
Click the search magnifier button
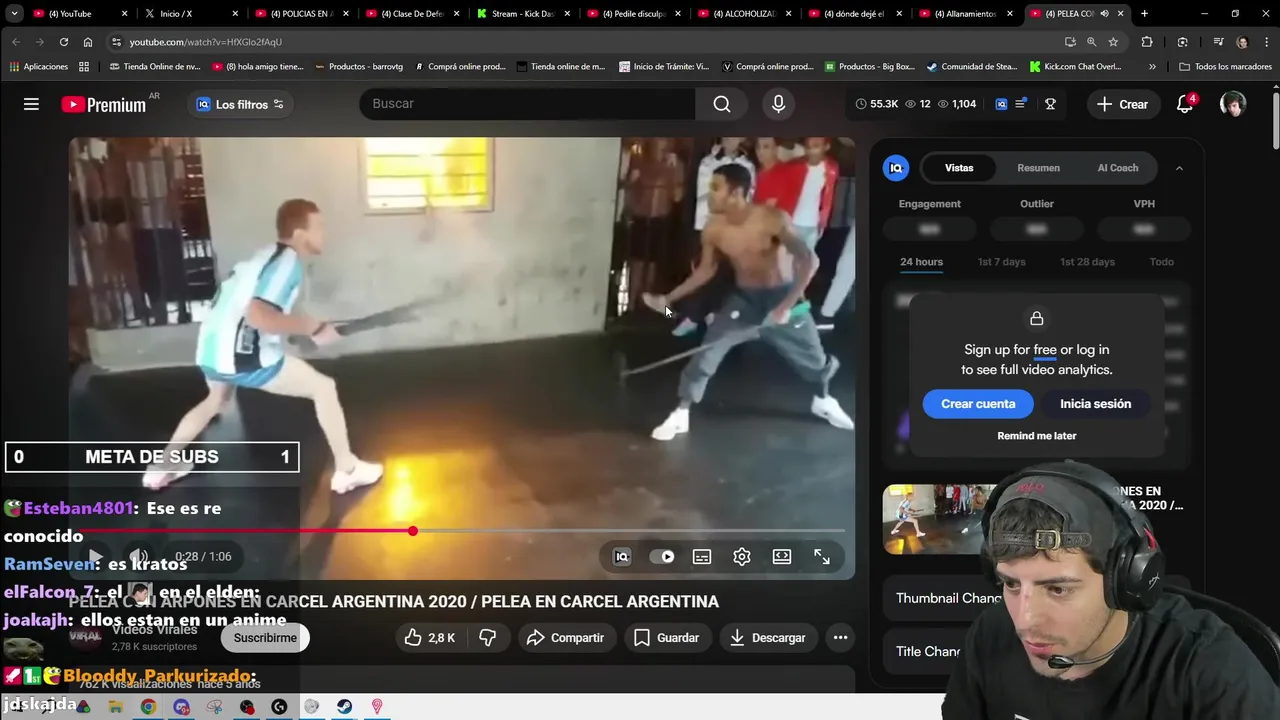pos(722,104)
